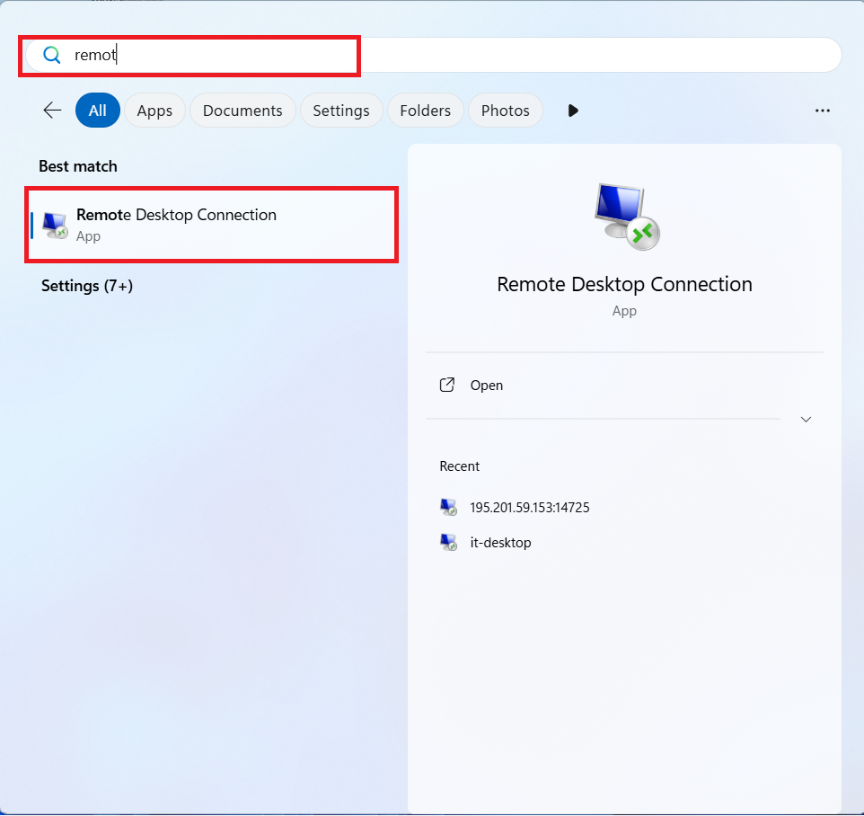864x816 pixels.
Task: Click the Open action in details pane
Action: [487, 385]
